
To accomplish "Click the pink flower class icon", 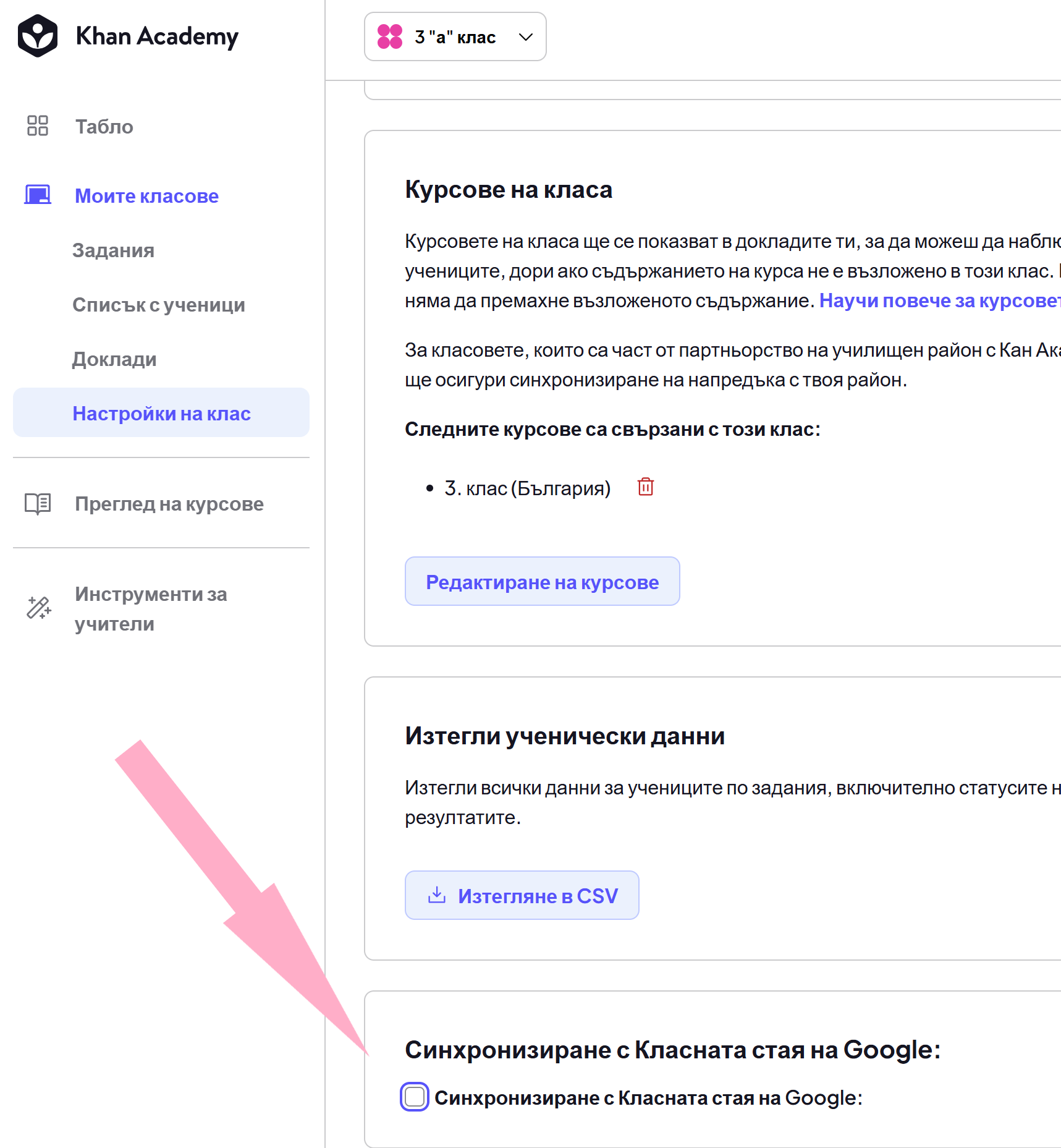I will click(390, 36).
